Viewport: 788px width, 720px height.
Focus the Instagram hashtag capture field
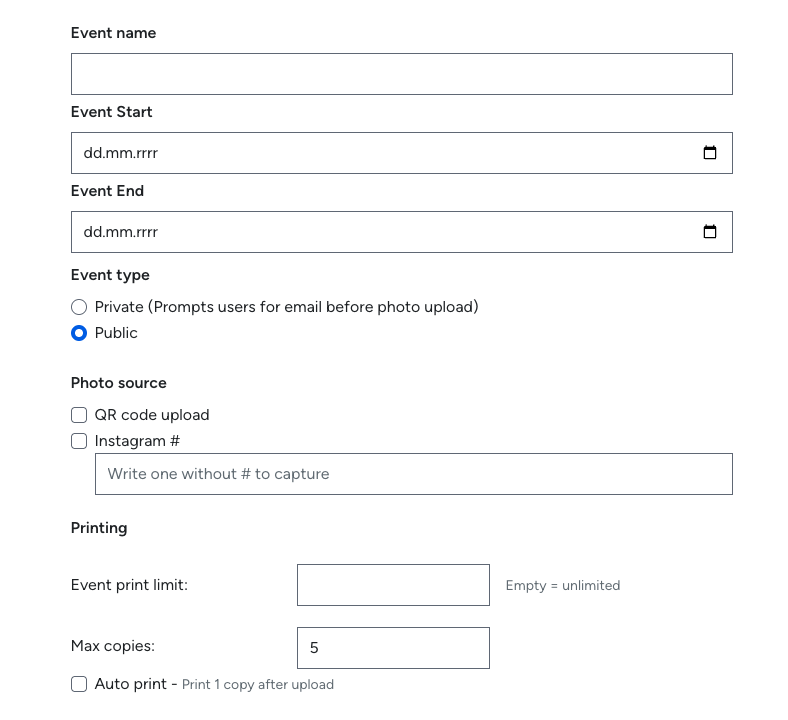point(414,474)
